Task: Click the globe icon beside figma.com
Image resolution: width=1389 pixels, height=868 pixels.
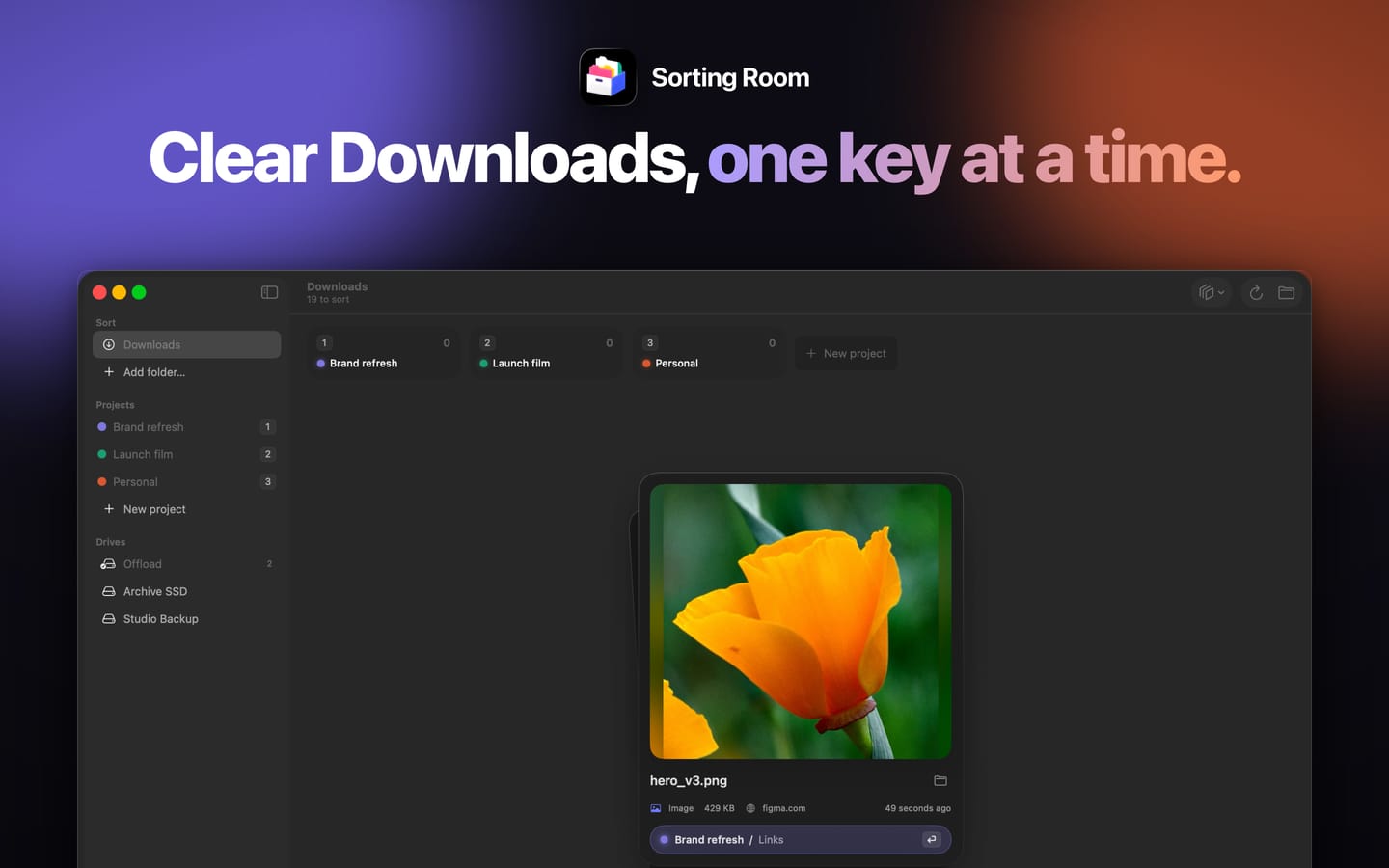Action: (x=750, y=808)
